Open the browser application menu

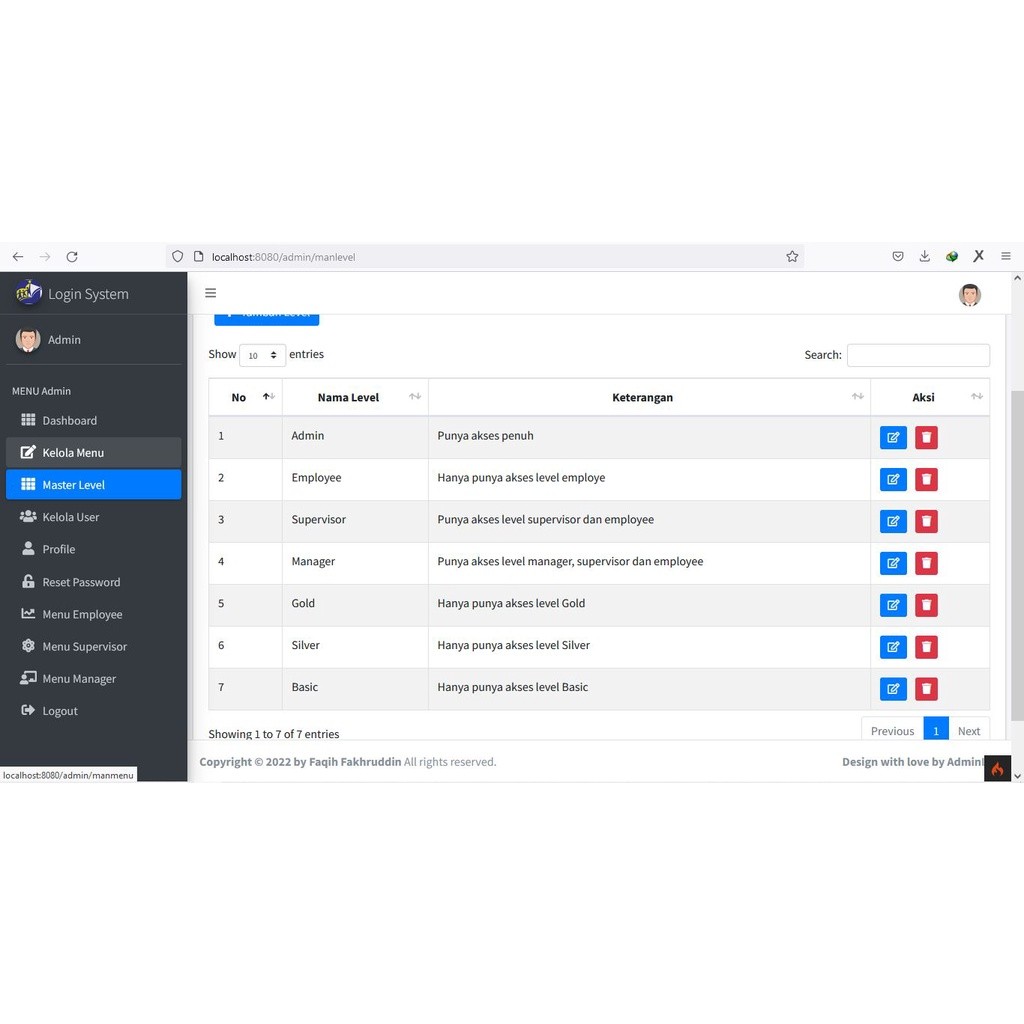pyautogui.click(x=1006, y=256)
